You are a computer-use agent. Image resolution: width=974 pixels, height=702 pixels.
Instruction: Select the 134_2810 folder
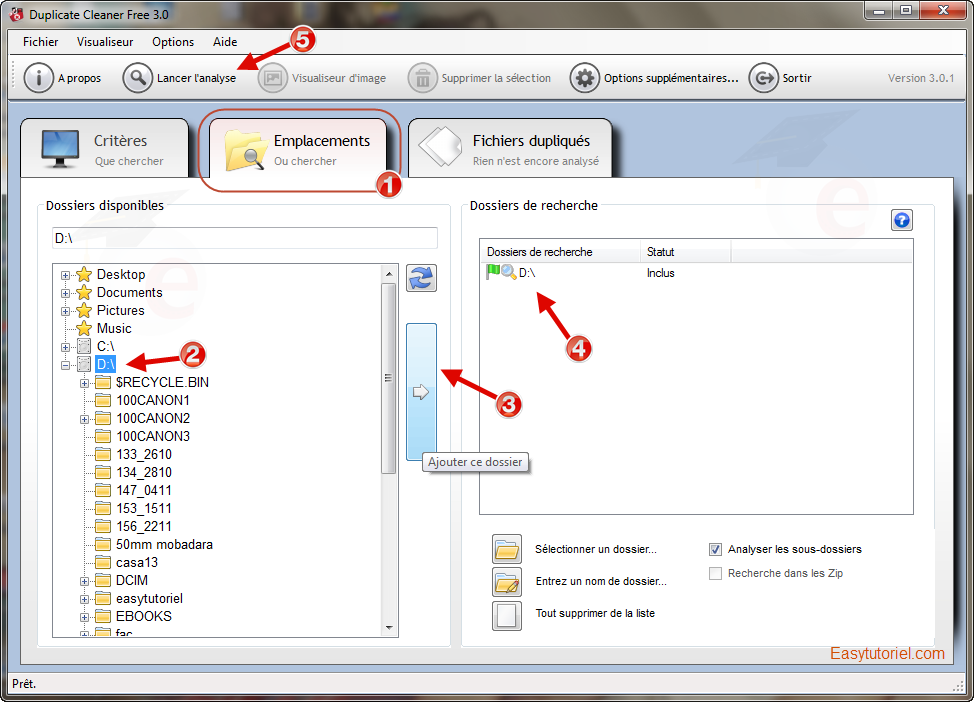click(144, 472)
